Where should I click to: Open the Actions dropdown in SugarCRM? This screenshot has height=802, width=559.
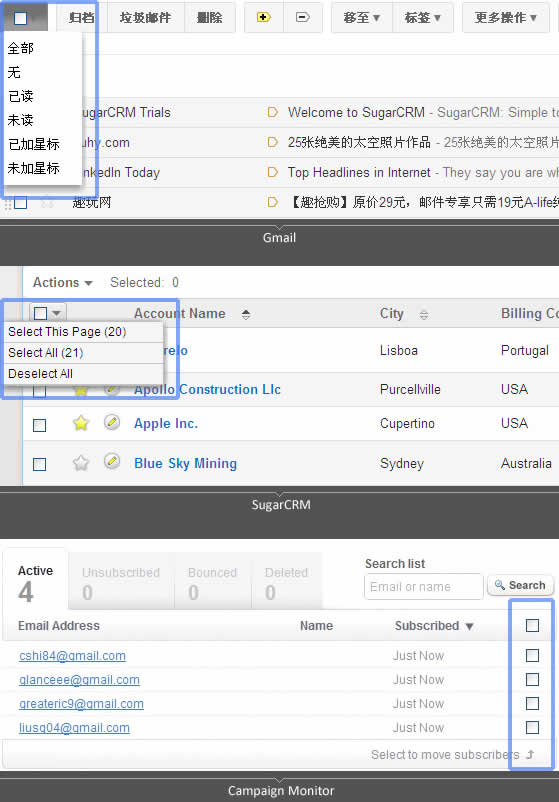pyautogui.click(x=62, y=282)
